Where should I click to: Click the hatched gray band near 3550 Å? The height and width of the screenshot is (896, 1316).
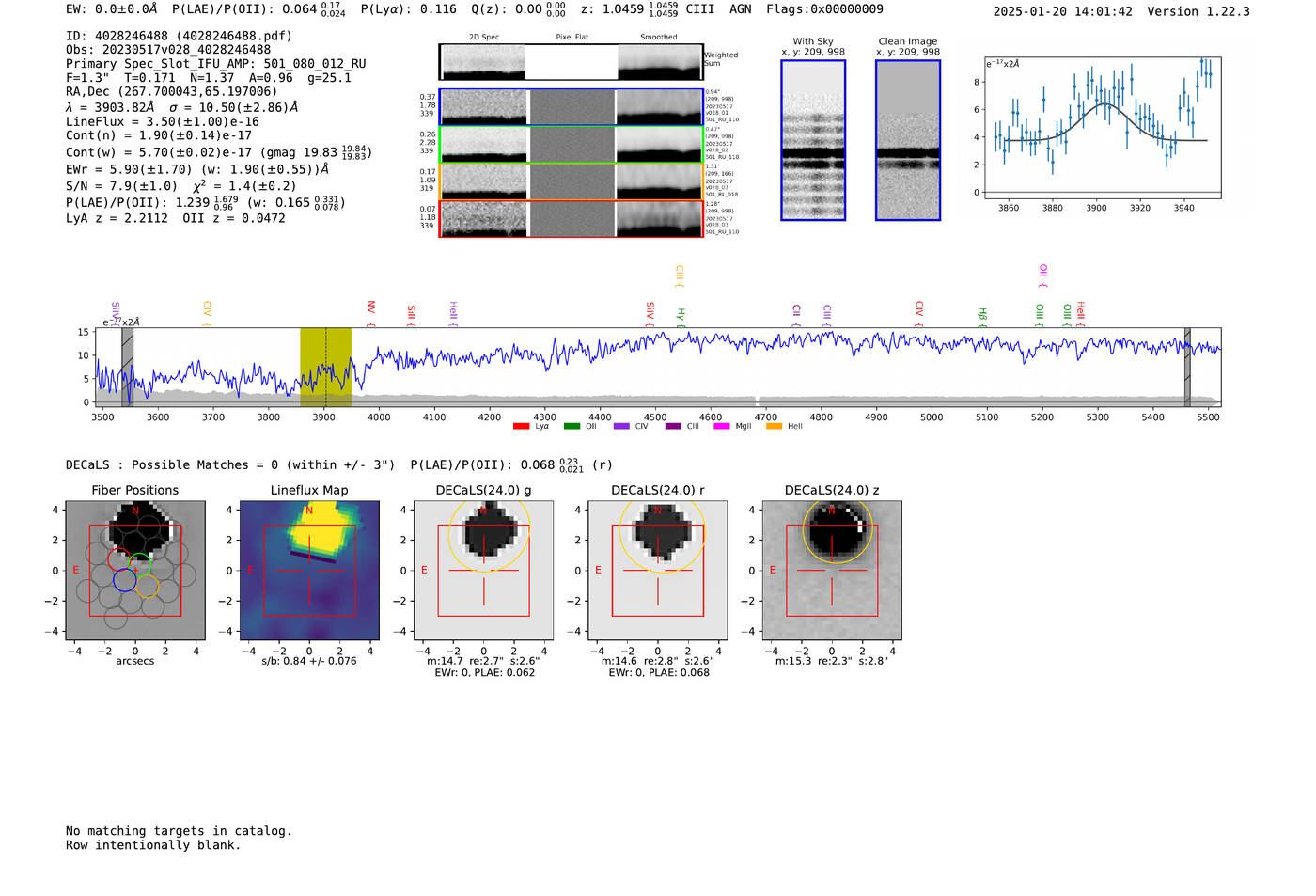point(127,367)
